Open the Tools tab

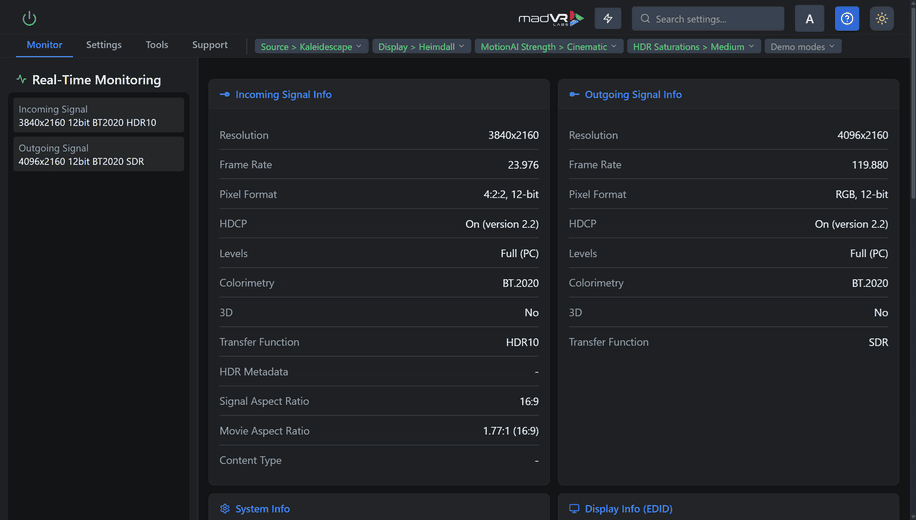pos(157,45)
